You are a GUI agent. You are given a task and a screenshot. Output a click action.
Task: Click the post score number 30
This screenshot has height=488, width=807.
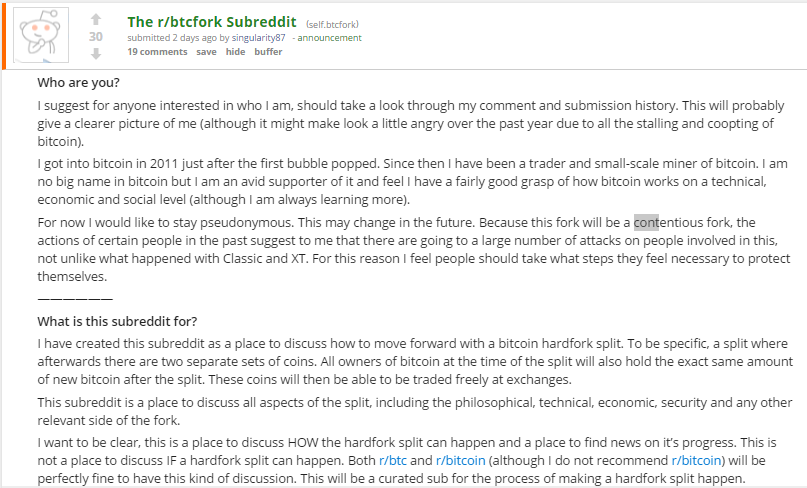(96, 37)
